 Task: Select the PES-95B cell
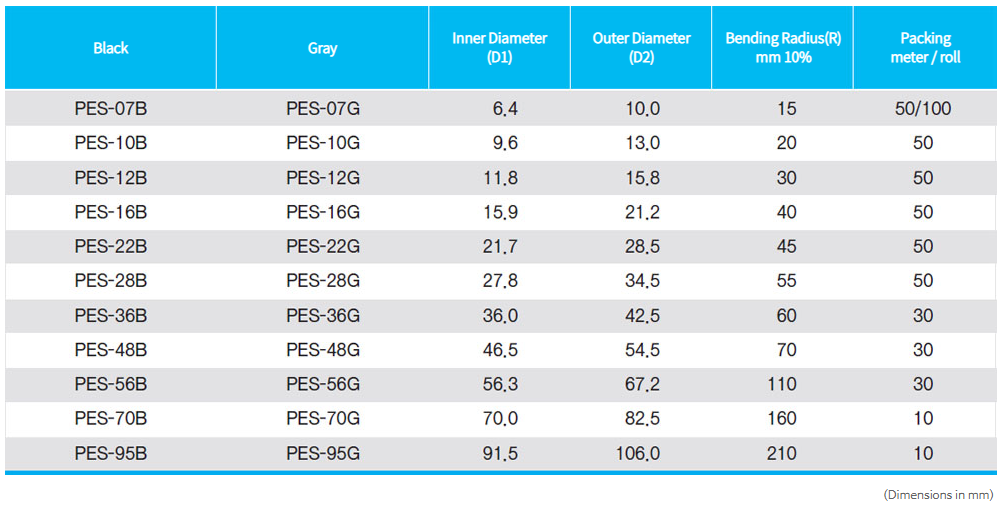point(111,453)
